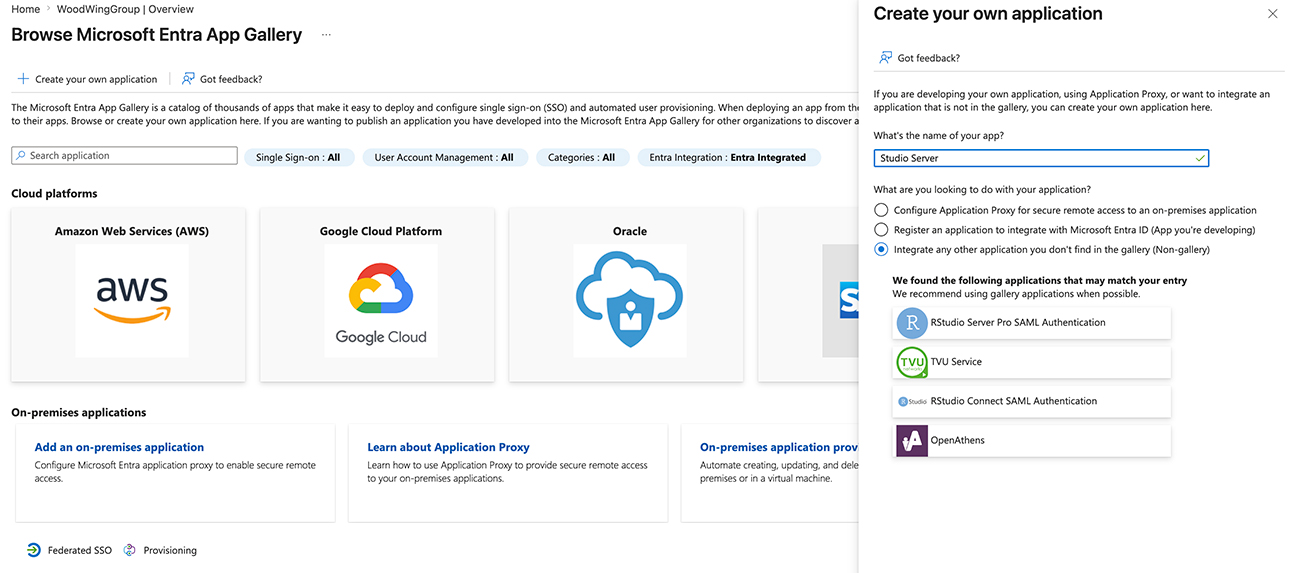The image size is (1300, 573).
Task: Open the Google Cloud Platform card title
Action: [x=381, y=231]
